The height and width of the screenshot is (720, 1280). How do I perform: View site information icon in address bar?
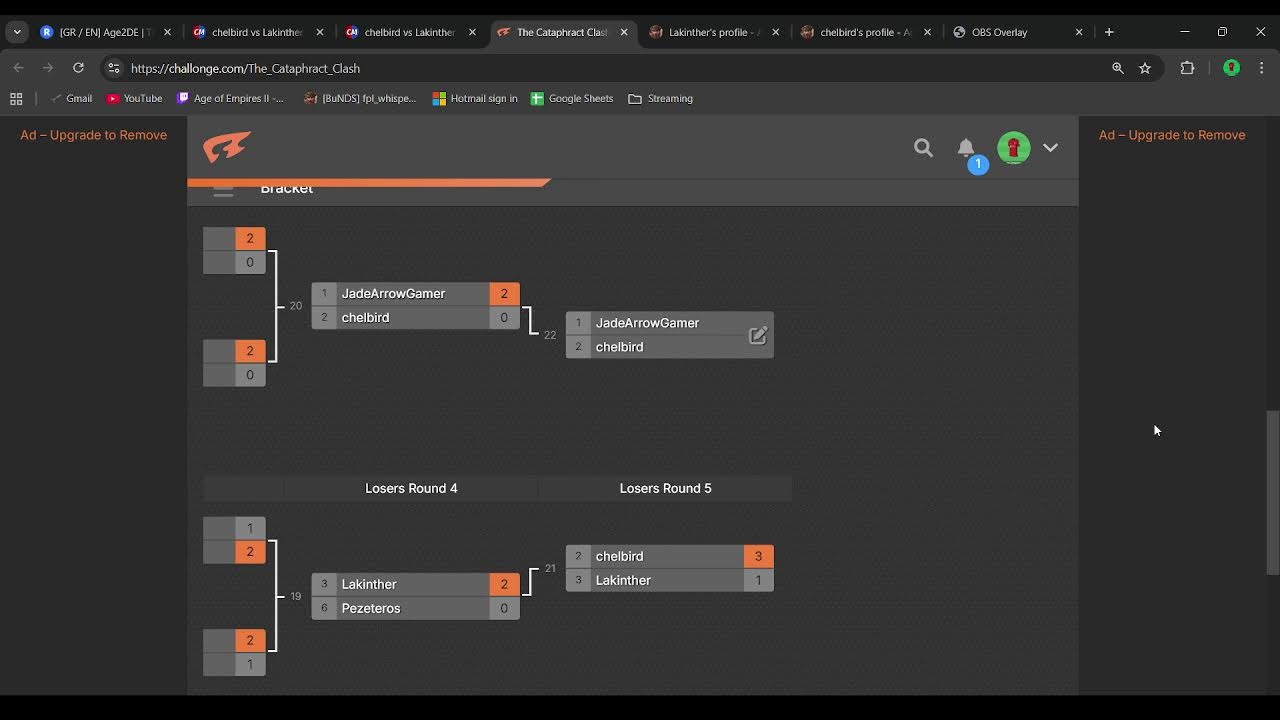coord(113,68)
